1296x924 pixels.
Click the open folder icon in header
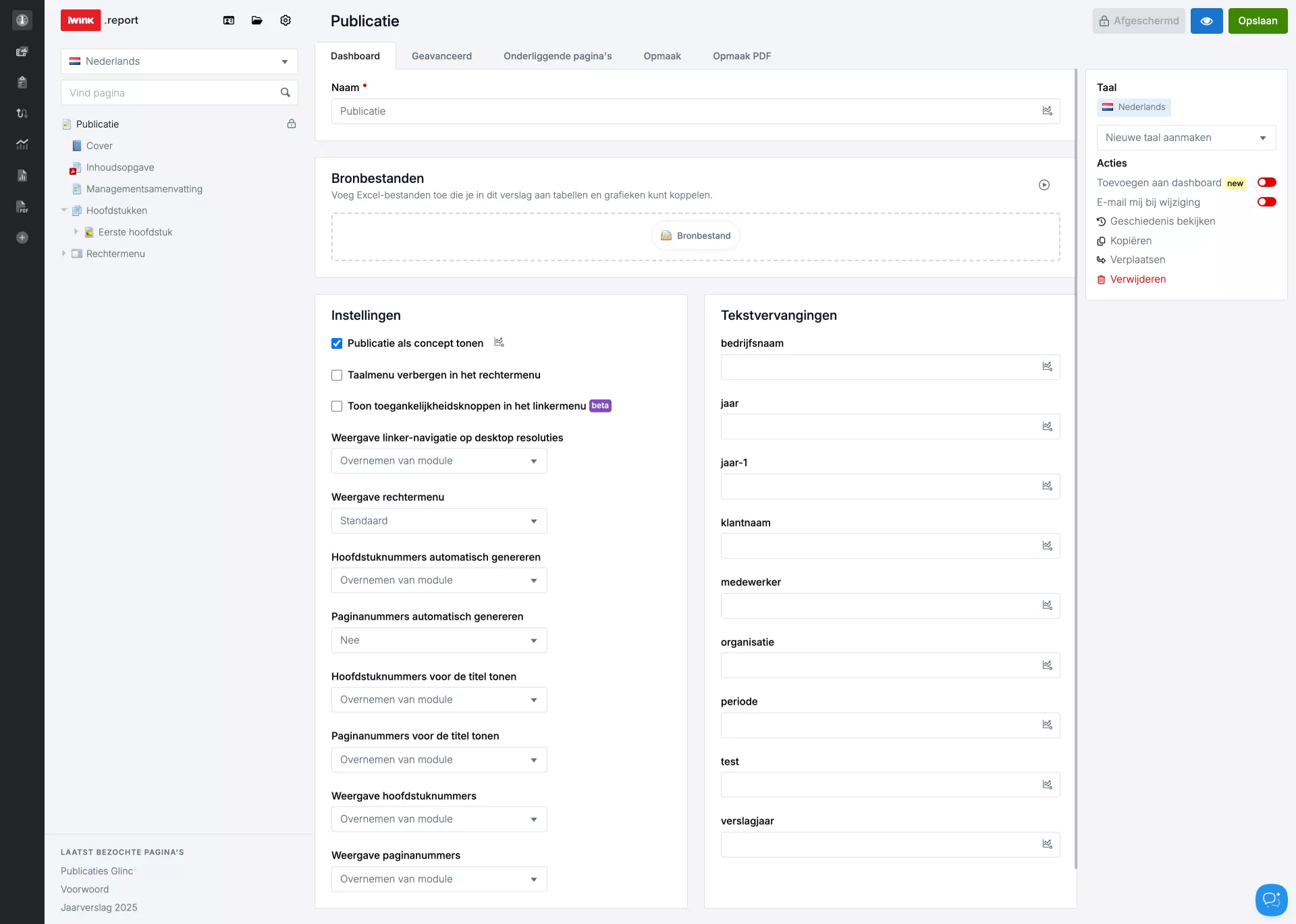[257, 20]
